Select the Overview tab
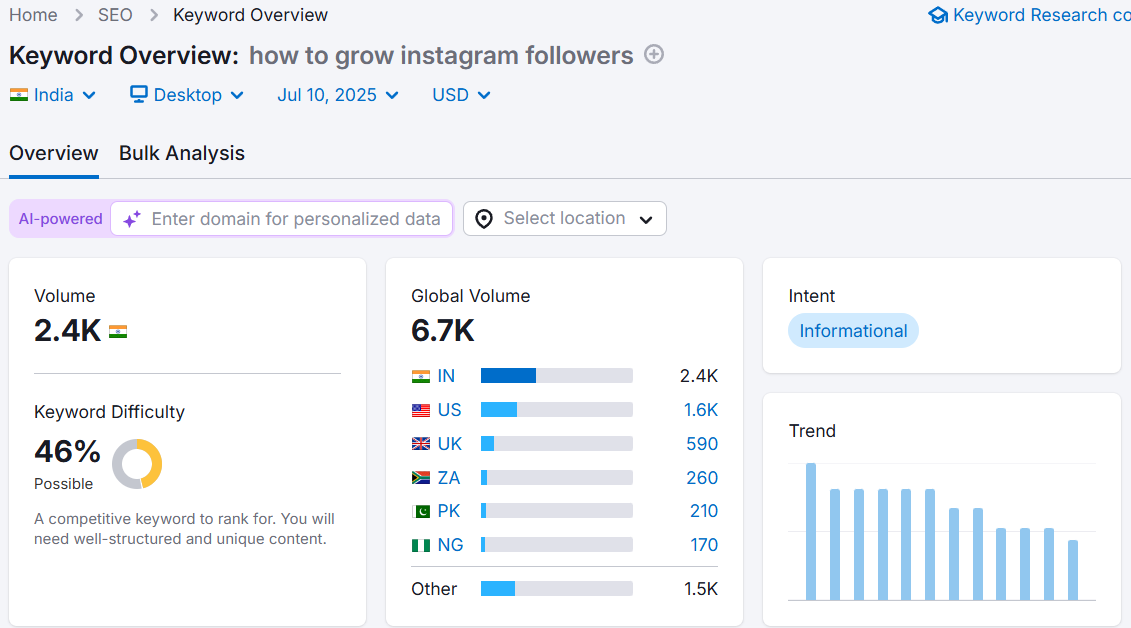1131x628 pixels. [x=54, y=154]
